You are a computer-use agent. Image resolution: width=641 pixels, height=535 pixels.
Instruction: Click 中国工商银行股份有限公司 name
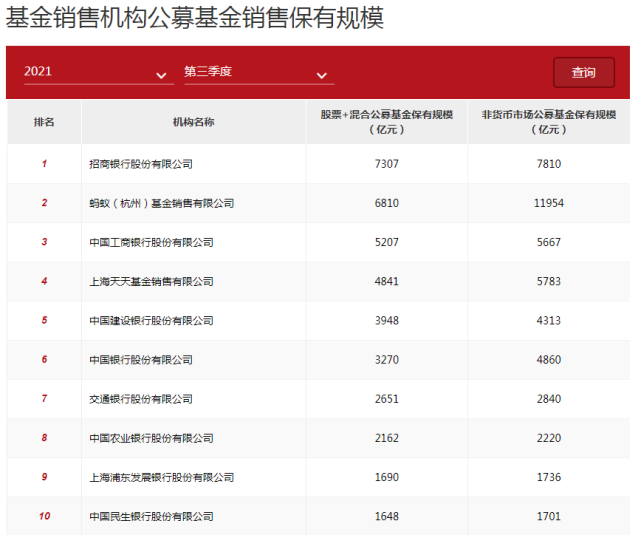click(x=151, y=242)
